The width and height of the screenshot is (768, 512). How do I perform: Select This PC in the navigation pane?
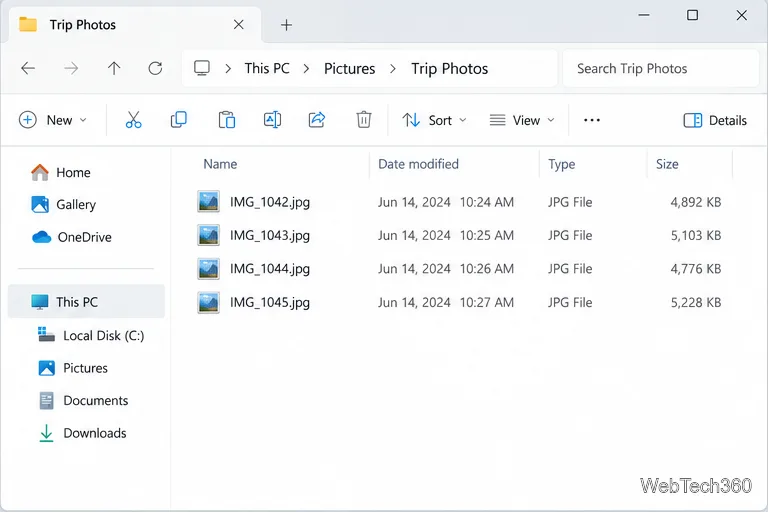click(x=86, y=301)
